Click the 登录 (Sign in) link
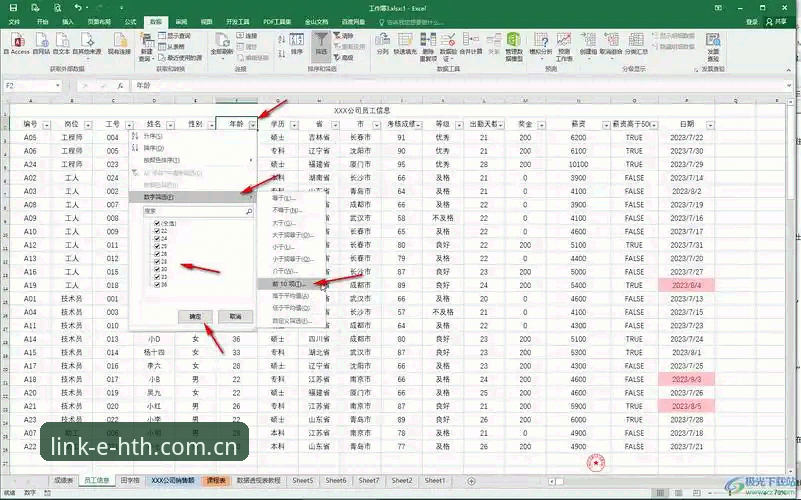The width and height of the screenshot is (801, 500). (x=751, y=22)
